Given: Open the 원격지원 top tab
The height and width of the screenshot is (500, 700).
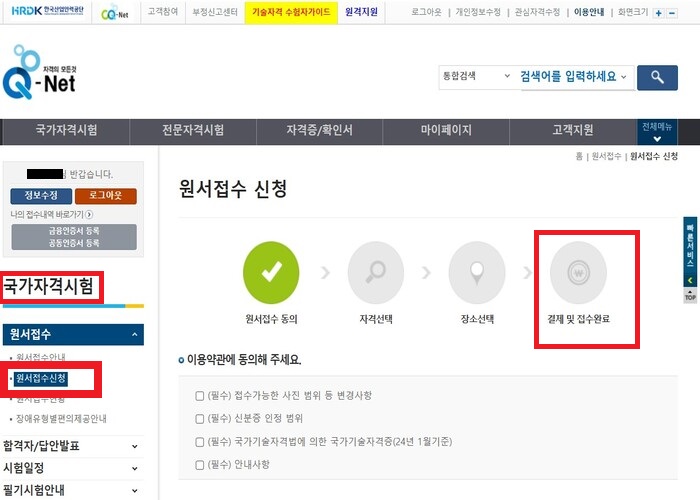Looking at the screenshot, I should [x=361, y=12].
